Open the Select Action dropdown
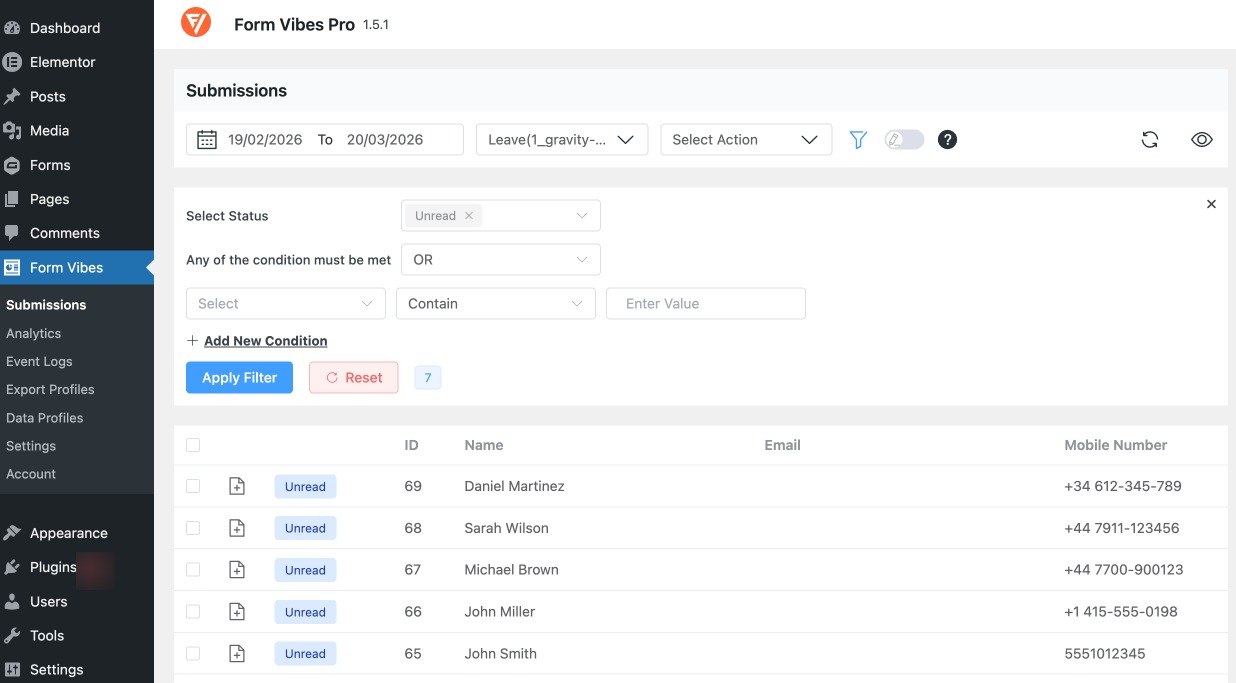Screen dimensions: 1236x683 (x=745, y=139)
